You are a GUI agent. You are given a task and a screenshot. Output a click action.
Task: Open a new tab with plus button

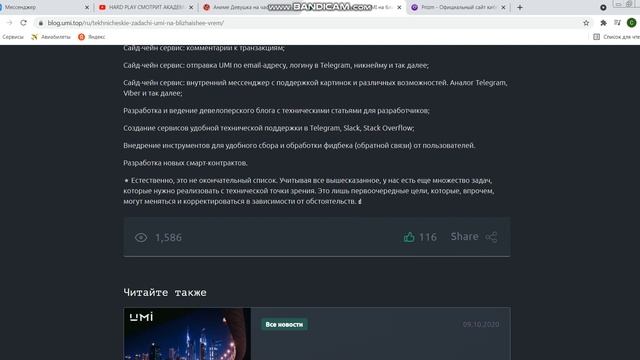(520, 7)
